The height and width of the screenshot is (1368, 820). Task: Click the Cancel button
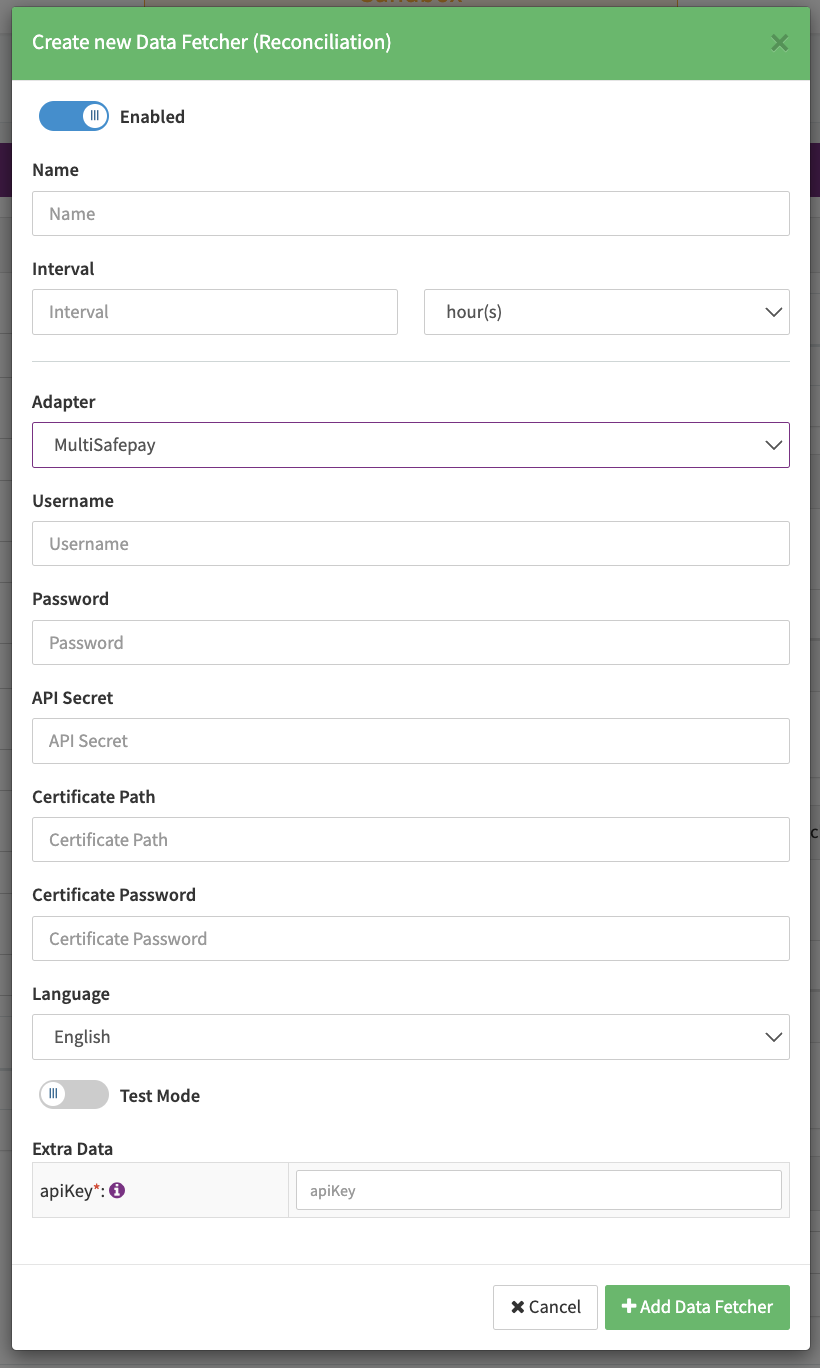point(545,1307)
